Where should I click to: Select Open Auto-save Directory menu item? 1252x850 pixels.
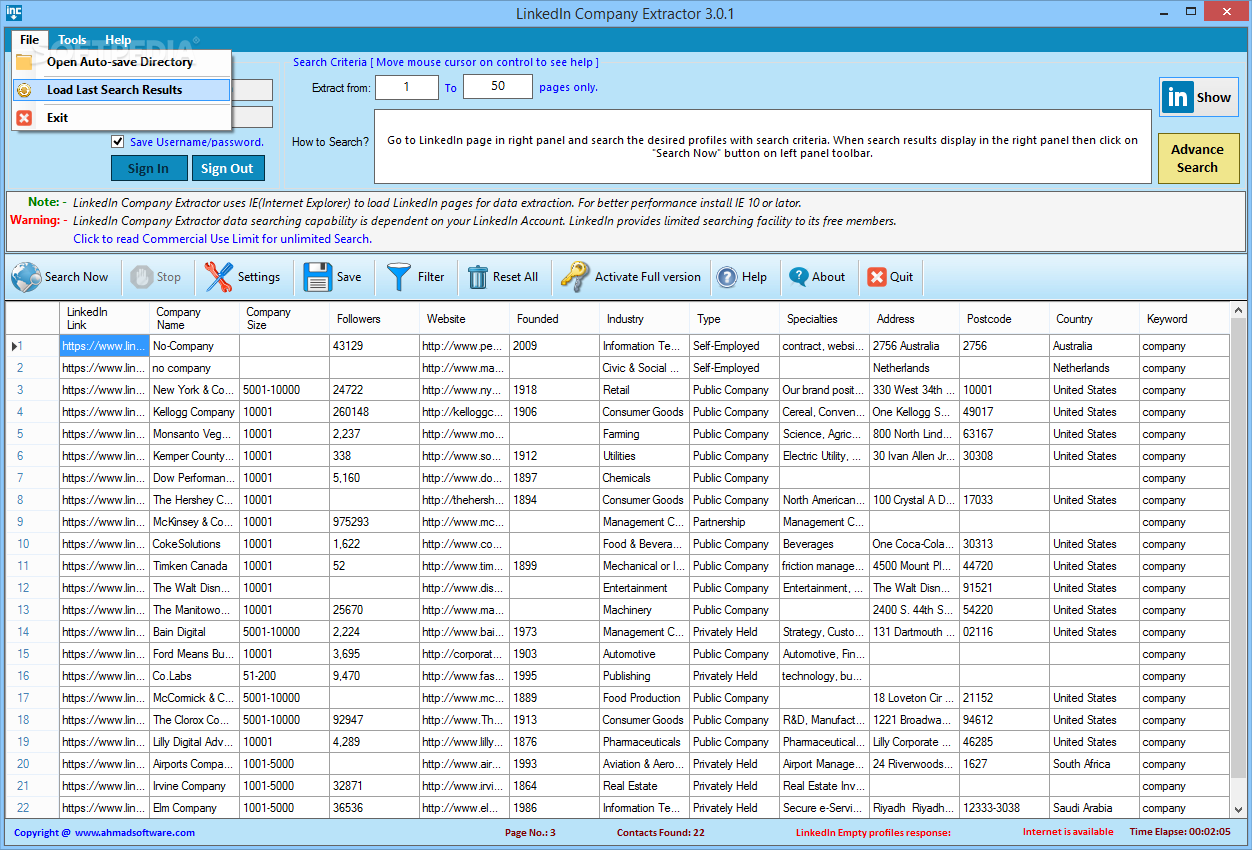point(121,62)
